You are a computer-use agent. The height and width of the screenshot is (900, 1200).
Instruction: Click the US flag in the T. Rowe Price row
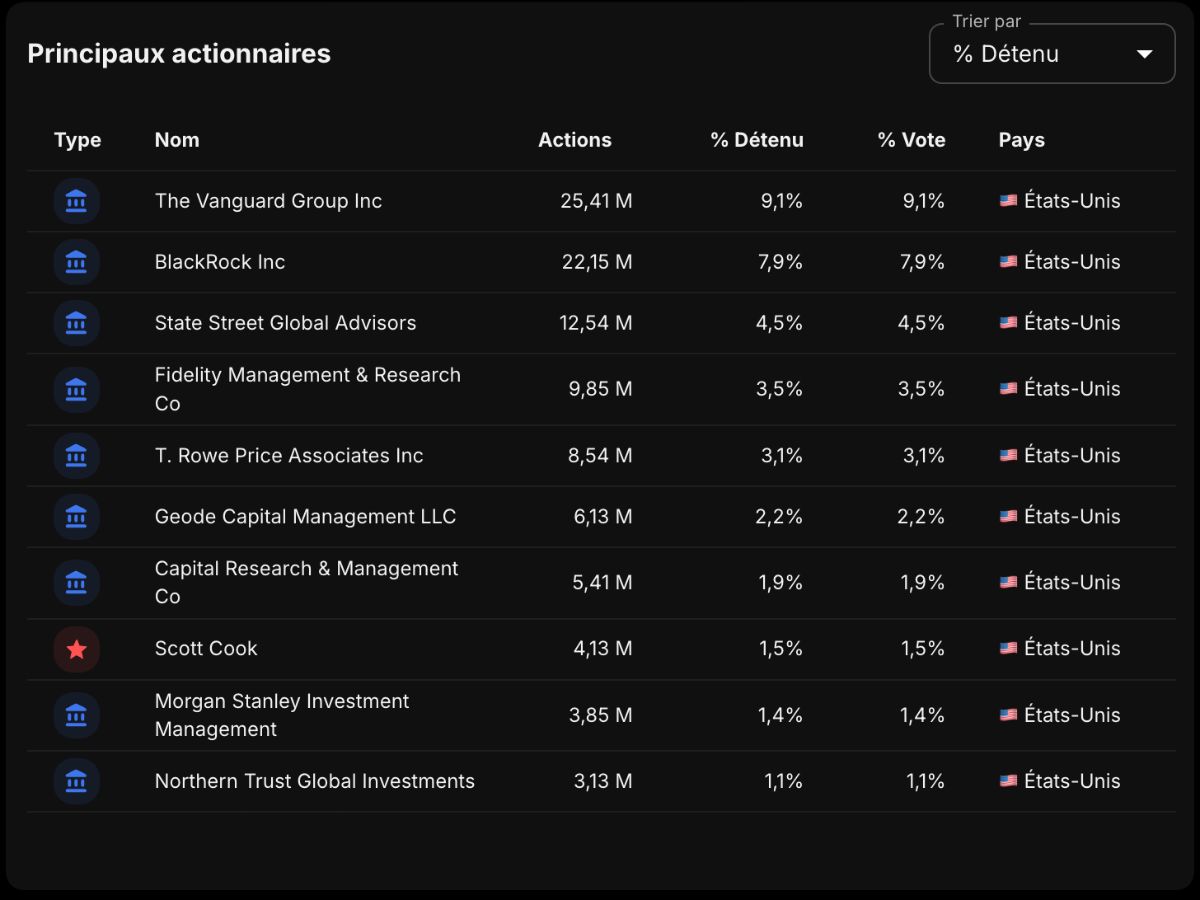click(1008, 456)
